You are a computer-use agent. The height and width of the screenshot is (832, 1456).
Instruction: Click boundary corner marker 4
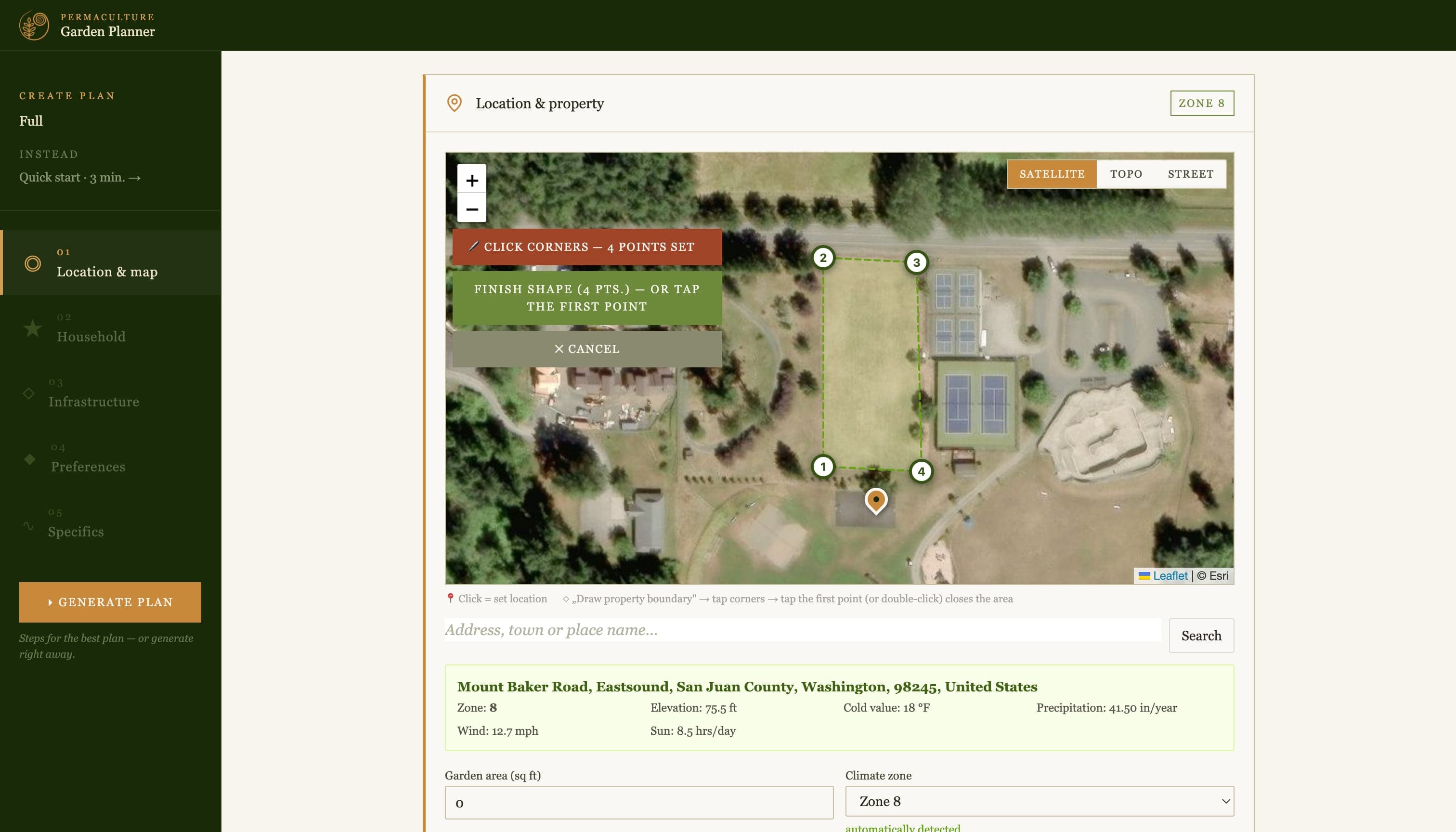921,471
